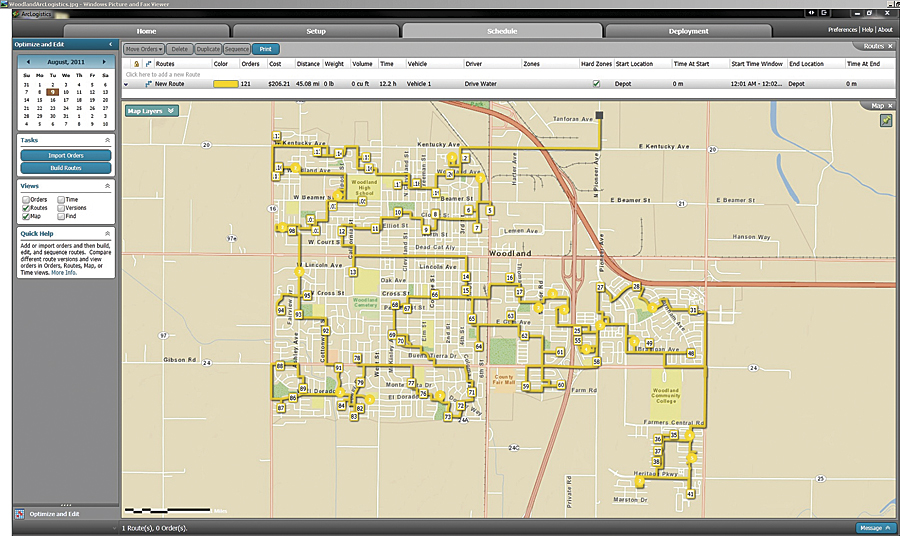Screen dimensions: 900x536
Task: Close the Routes panel
Action: [890, 46]
